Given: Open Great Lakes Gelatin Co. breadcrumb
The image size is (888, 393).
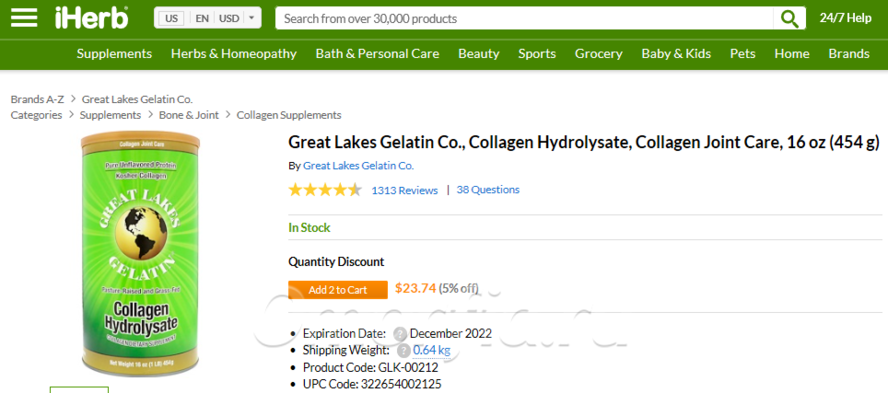Looking at the screenshot, I should point(137,100).
